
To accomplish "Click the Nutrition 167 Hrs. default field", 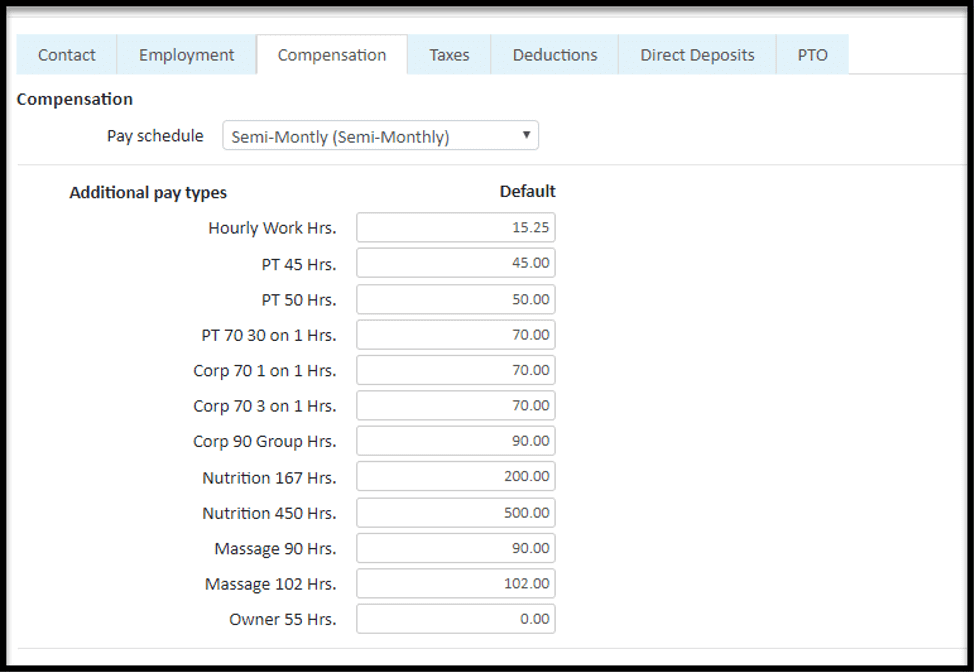I will coord(455,476).
